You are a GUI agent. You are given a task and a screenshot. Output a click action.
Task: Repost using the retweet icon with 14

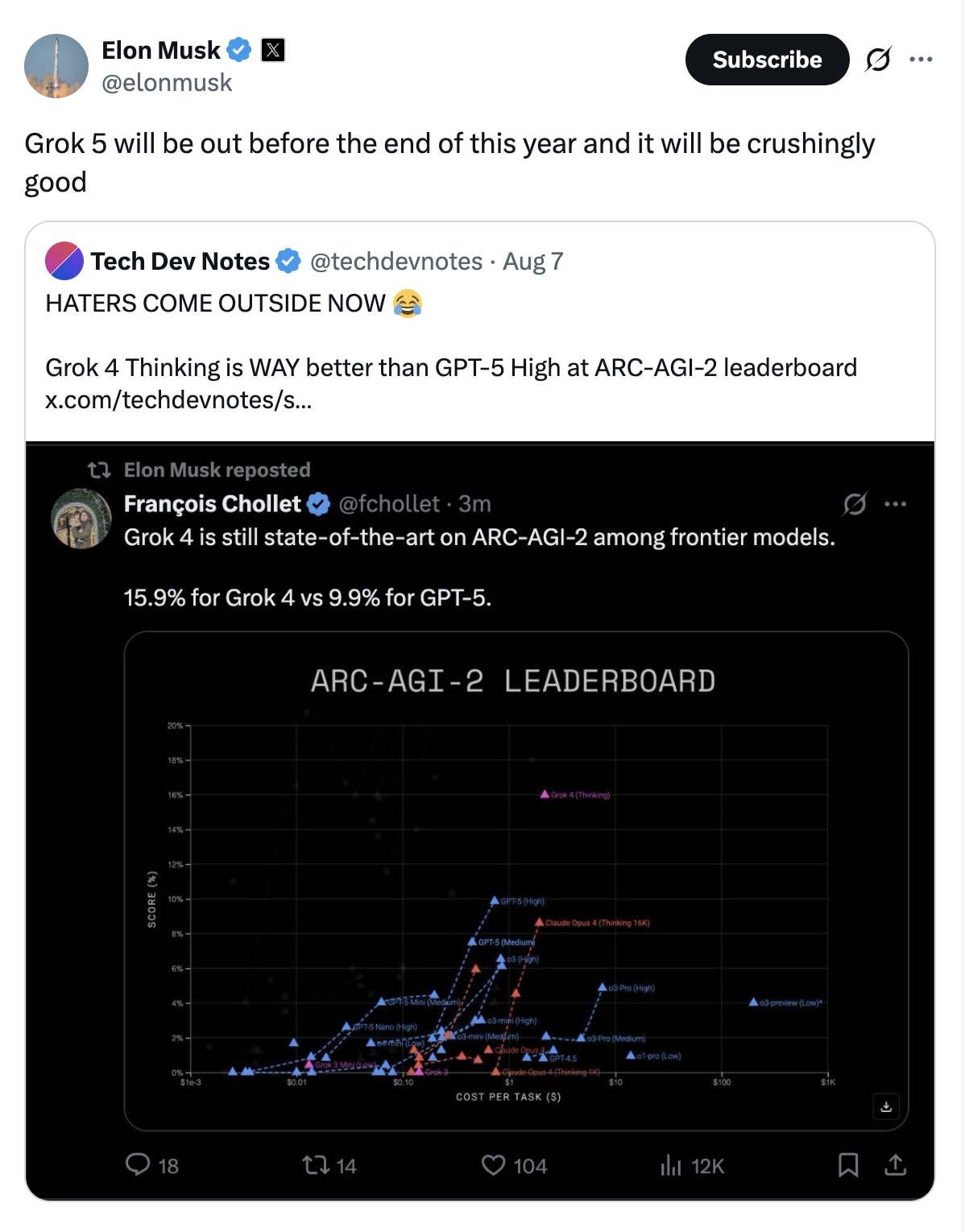(x=329, y=1165)
